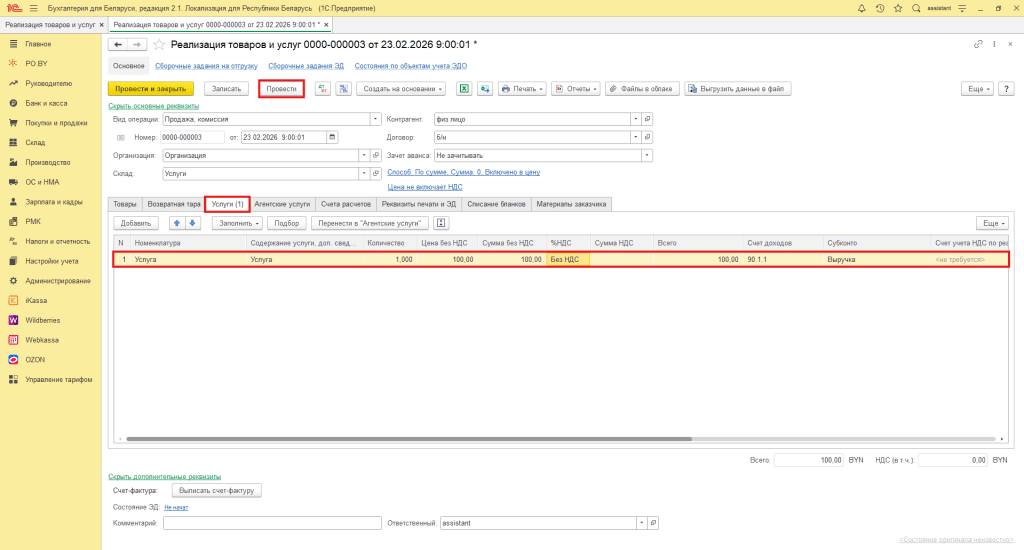Viewport: 1024px width, 550px height.
Task: Move the row up with blue arrow
Action: coord(177,223)
